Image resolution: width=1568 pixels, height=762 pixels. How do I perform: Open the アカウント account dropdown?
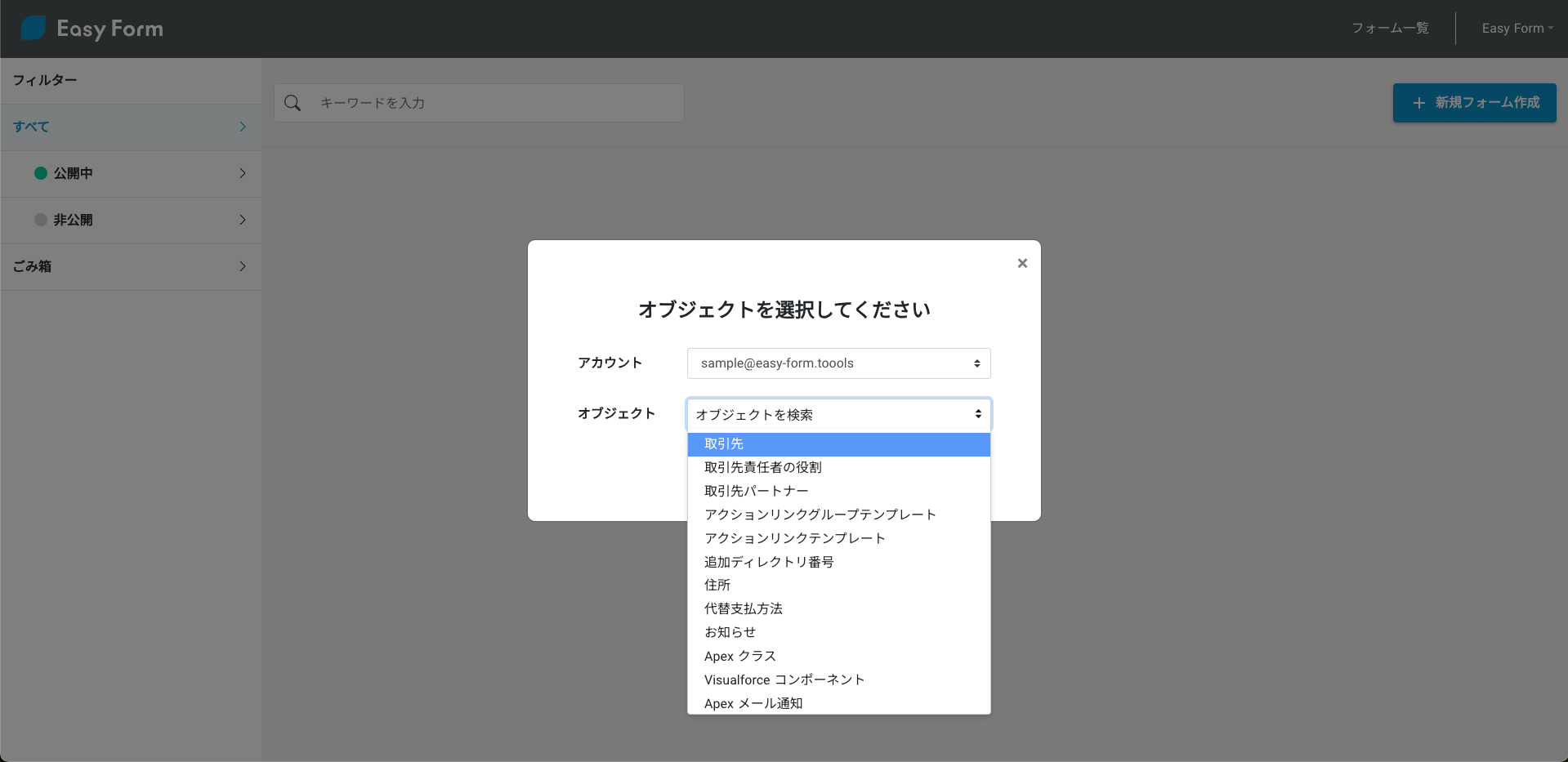838,363
